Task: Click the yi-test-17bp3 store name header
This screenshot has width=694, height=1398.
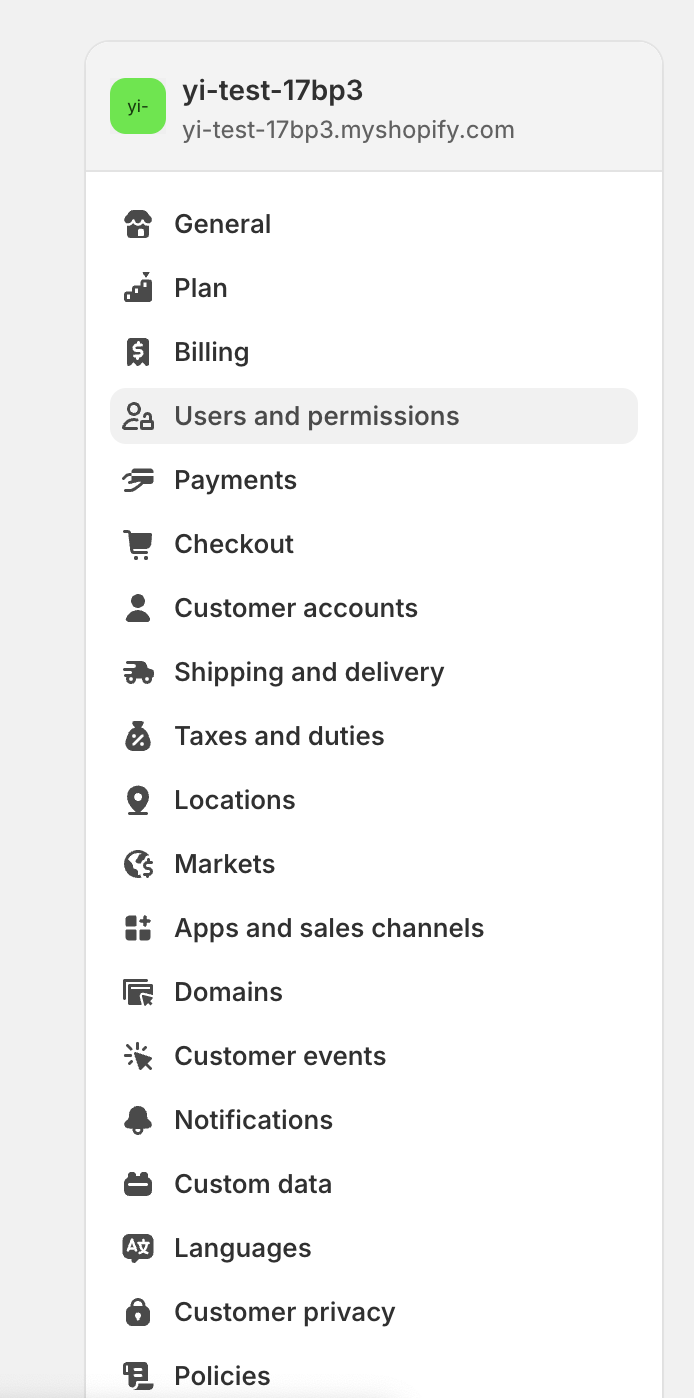Action: coord(272,91)
